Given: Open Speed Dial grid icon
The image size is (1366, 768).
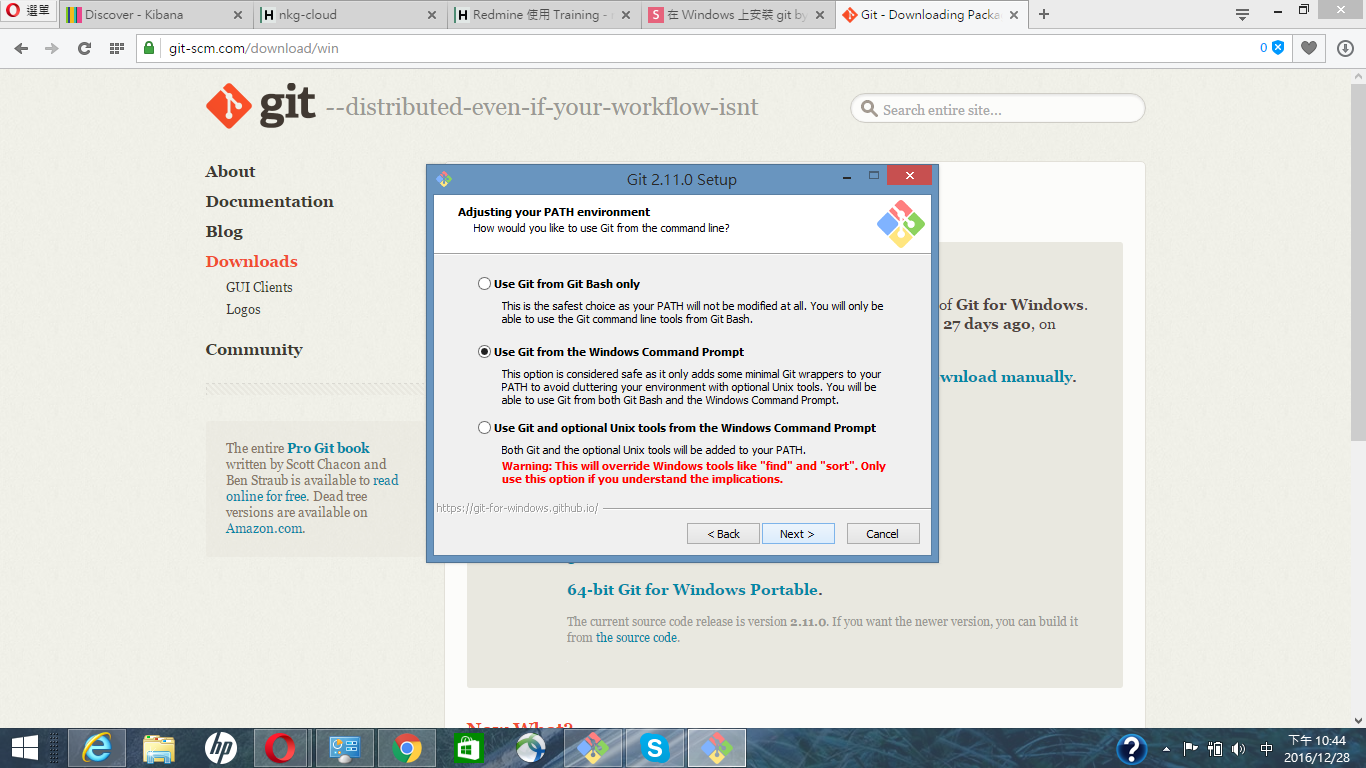Looking at the screenshot, I should tap(116, 48).
